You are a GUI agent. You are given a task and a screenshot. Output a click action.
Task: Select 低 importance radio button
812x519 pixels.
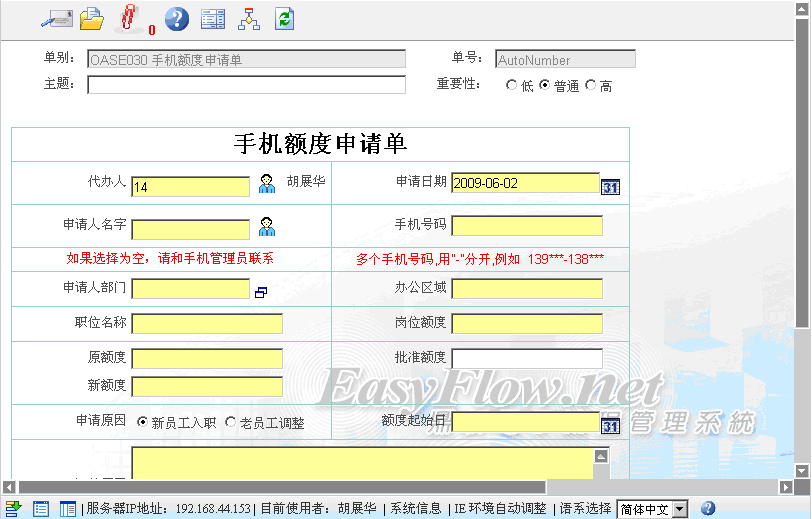(x=512, y=86)
